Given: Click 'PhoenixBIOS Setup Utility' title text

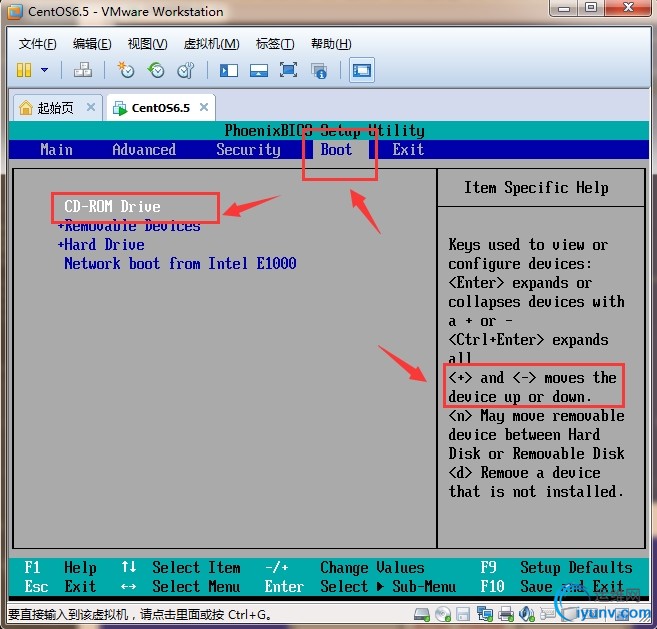Looking at the screenshot, I should [x=325, y=130].
